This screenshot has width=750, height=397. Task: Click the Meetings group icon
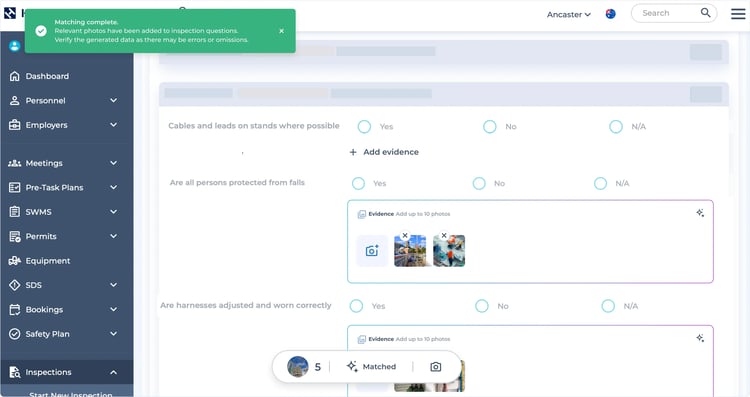click(15, 163)
